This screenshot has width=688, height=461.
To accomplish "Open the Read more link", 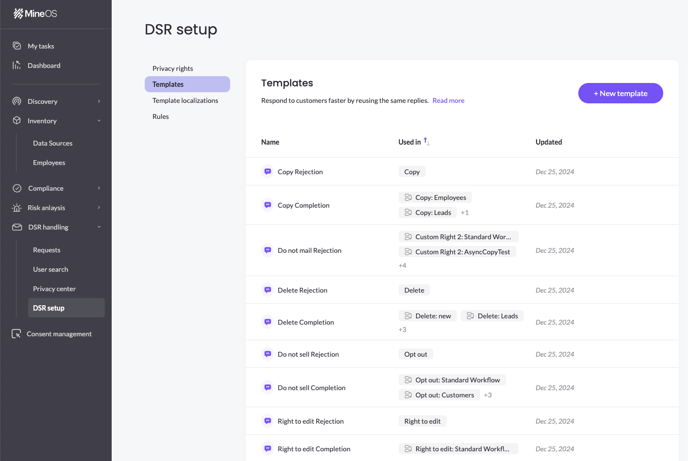I will tap(448, 100).
